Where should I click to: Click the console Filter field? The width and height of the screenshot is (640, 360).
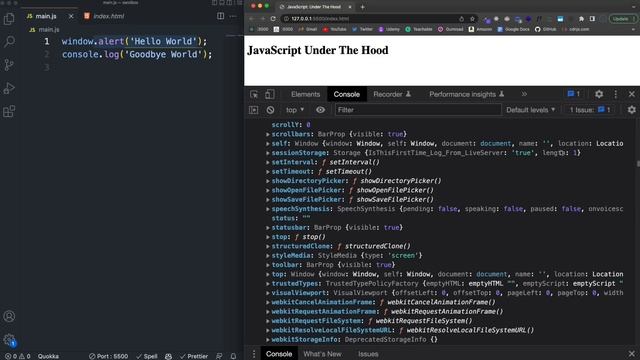coord(418,110)
